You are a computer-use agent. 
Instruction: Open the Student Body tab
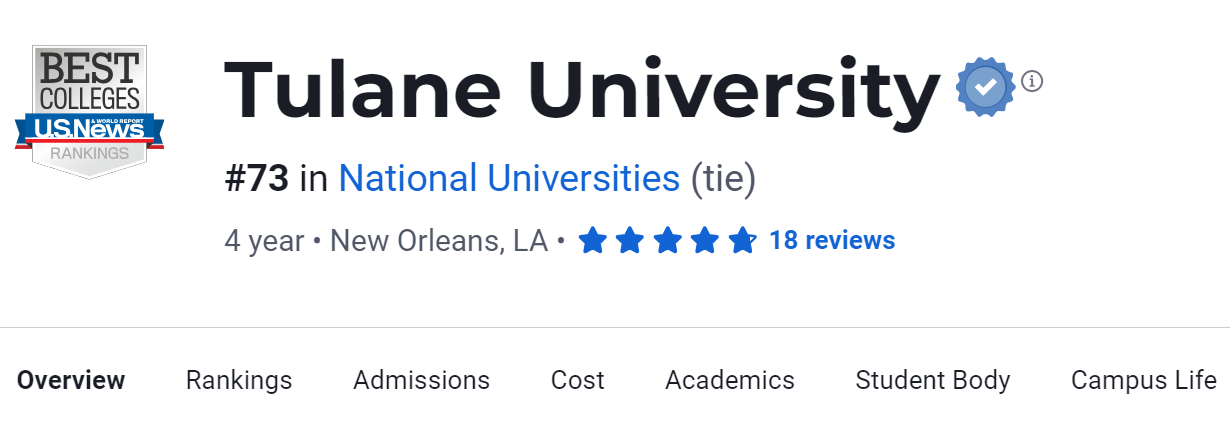coord(932,380)
